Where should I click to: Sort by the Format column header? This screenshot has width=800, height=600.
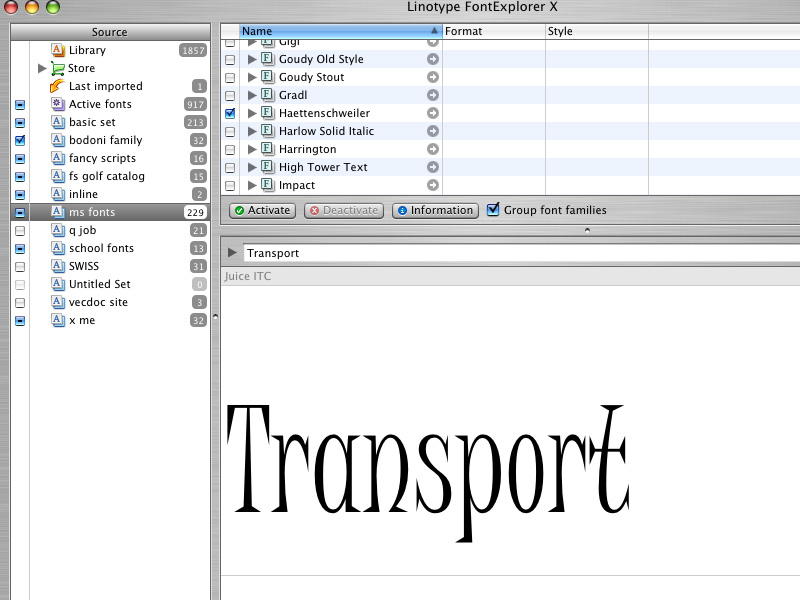494,31
